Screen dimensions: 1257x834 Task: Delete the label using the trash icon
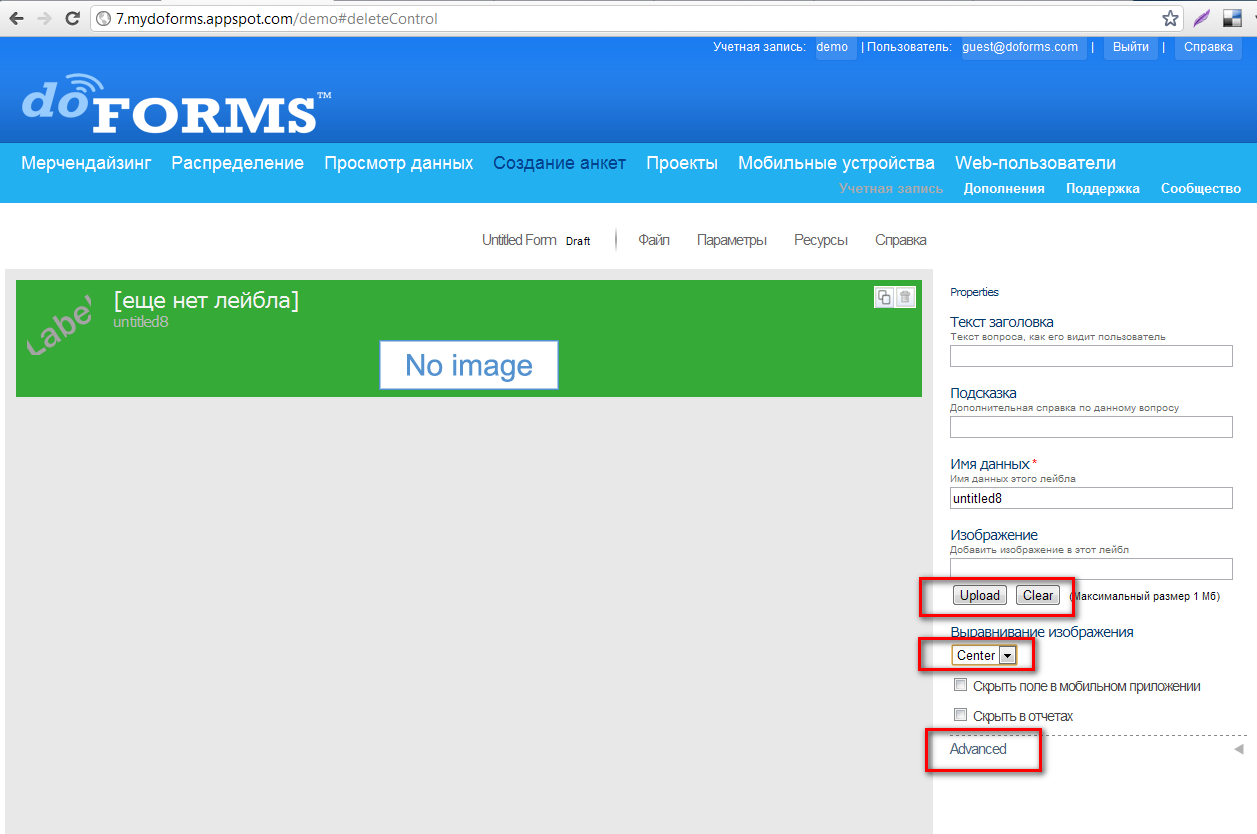[x=905, y=297]
